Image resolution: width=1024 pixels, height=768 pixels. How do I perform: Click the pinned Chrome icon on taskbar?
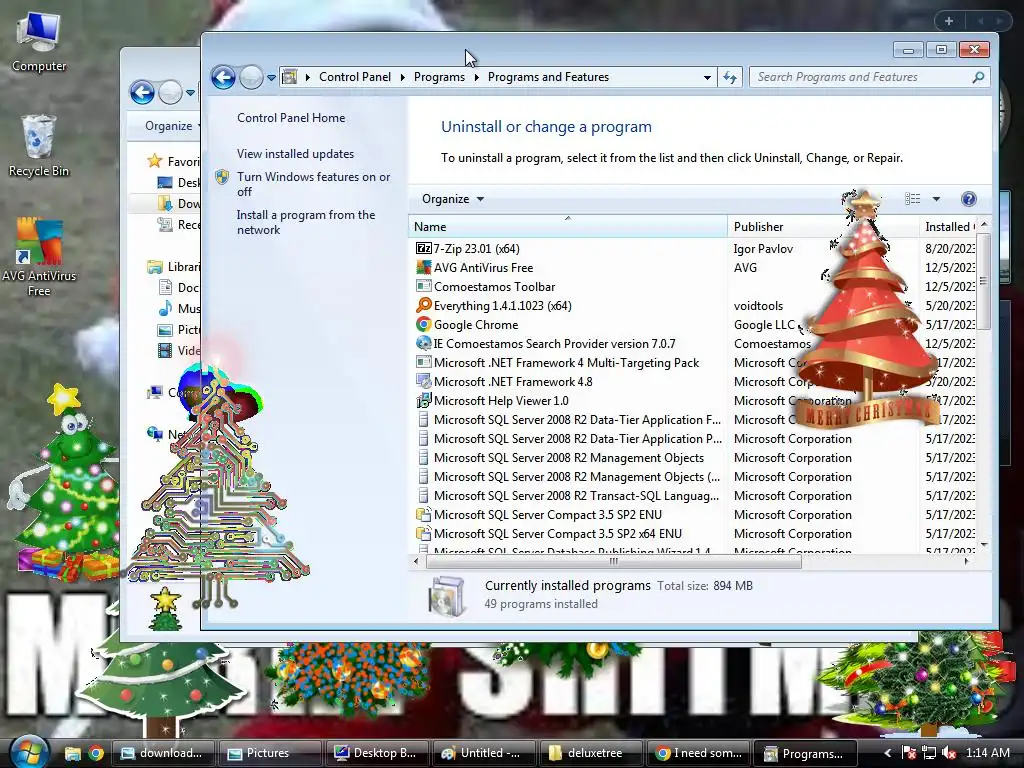point(96,754)
